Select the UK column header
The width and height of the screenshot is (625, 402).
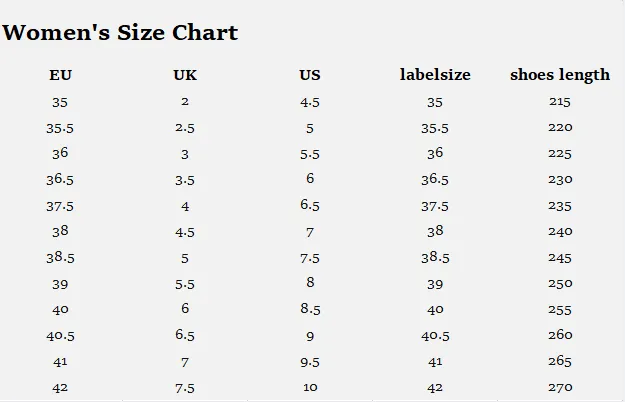185,75
